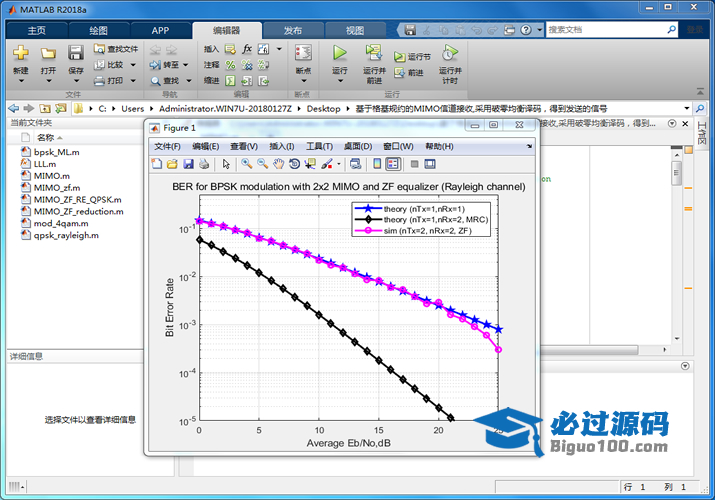715x500 pixels.
Task: Open Figure 1 文件(F) menu
Action: tap(167, 146)
